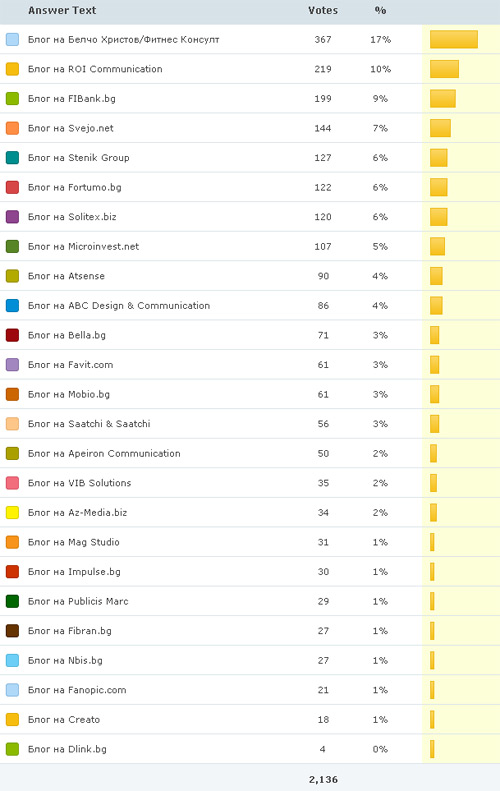This screenshot has height=791, width=500.
Task: Click the bar for Svejo.net row
Action: tap(440, 128)
